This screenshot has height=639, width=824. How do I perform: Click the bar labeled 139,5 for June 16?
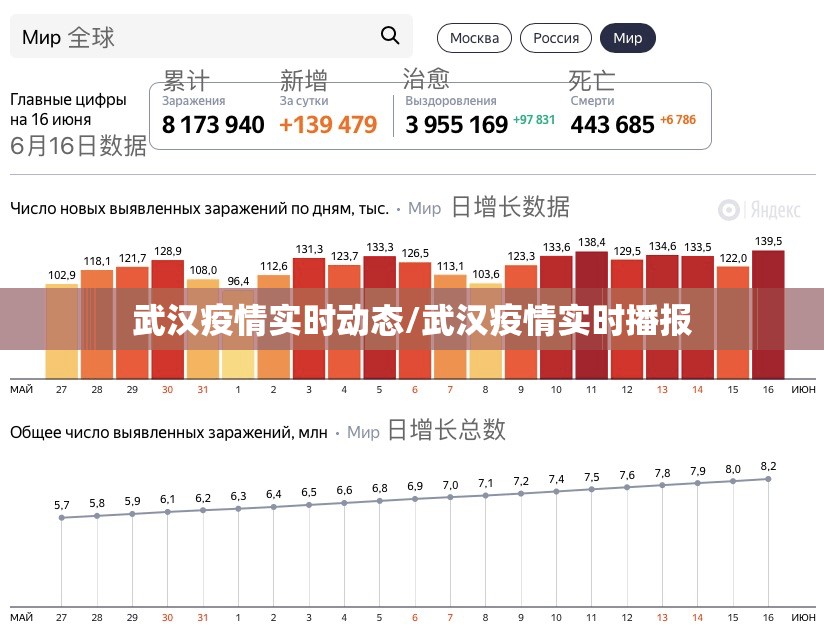point(768,314)
